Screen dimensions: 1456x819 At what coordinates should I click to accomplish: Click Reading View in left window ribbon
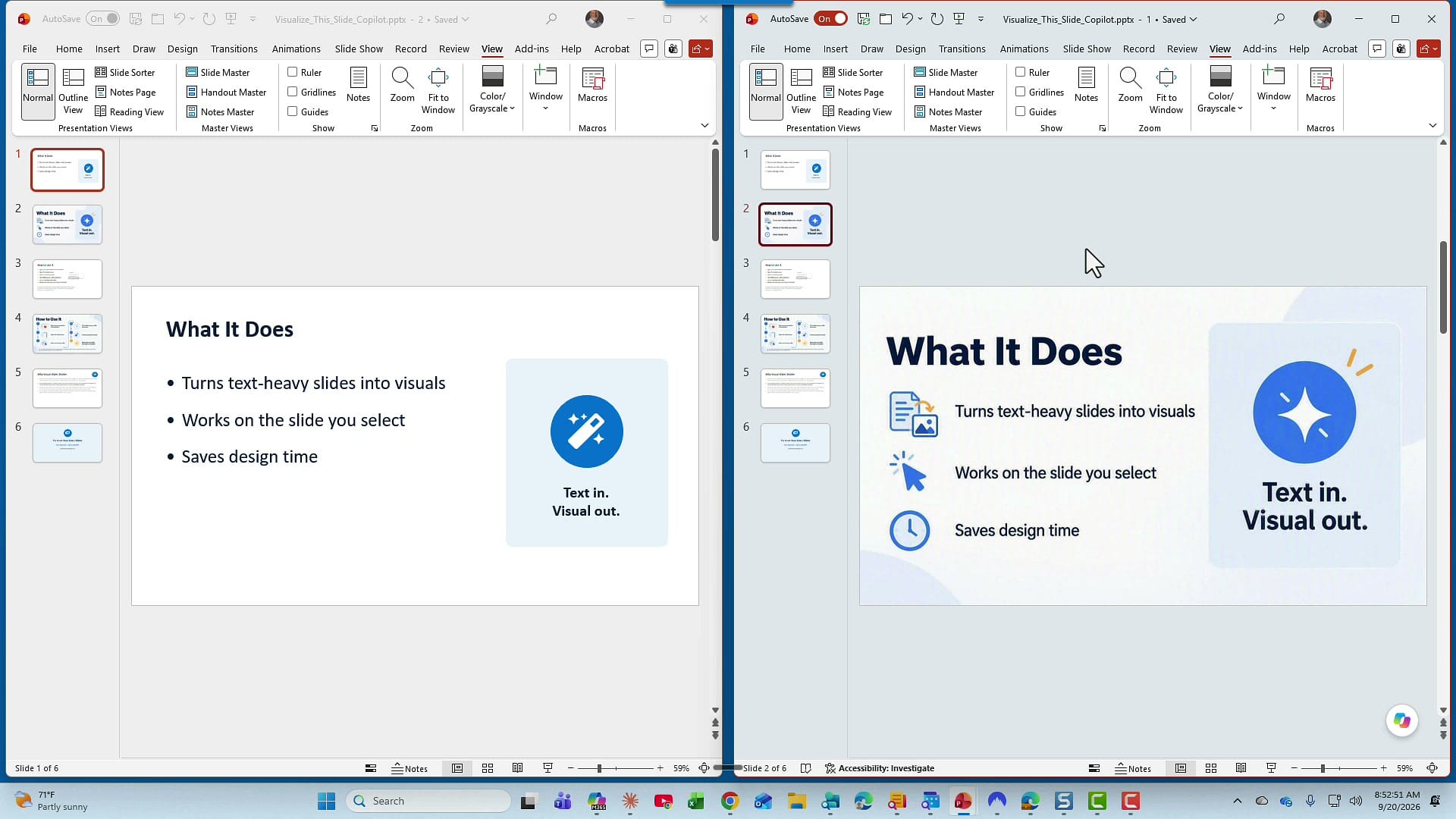129,111
